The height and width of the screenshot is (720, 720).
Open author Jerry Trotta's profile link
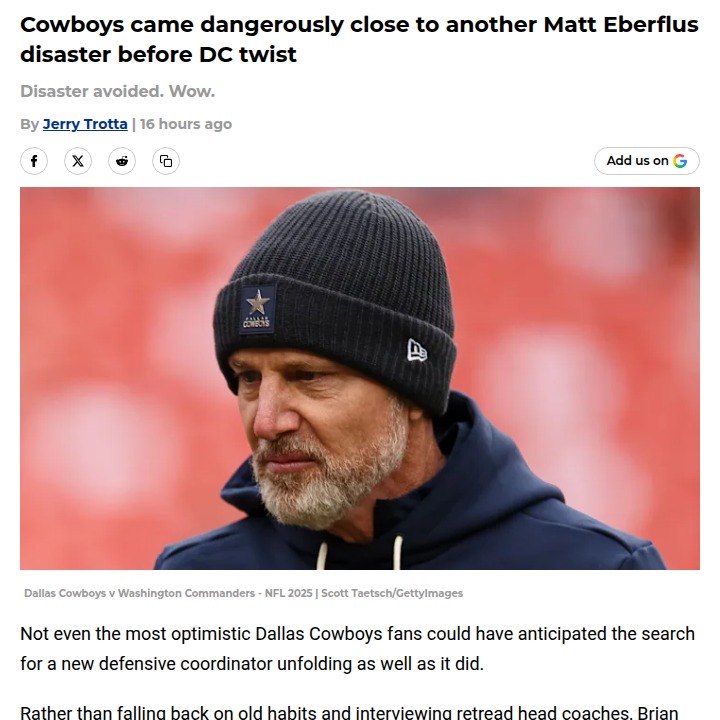[x=85, y=124]
